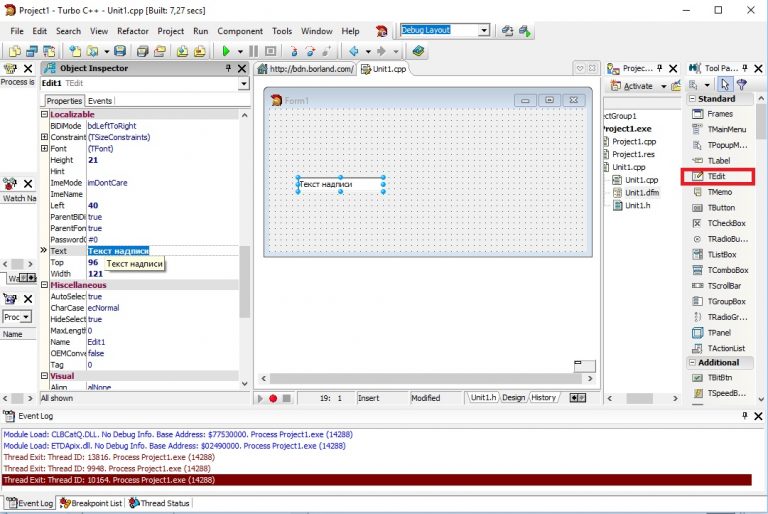Switch to the Design bottom tab

pos(513,397)
